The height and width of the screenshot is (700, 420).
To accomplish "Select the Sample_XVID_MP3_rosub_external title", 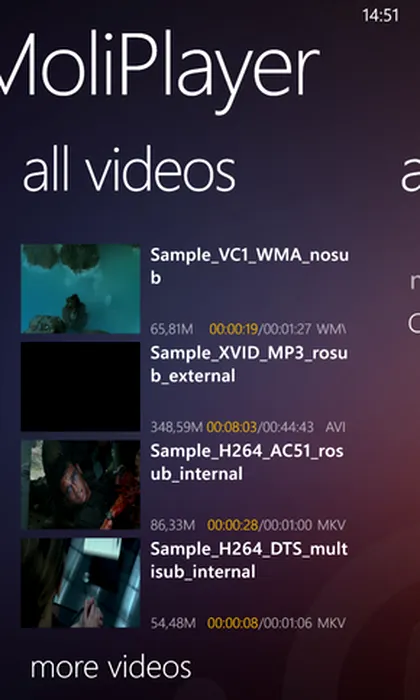I will (x=249, y=364).
